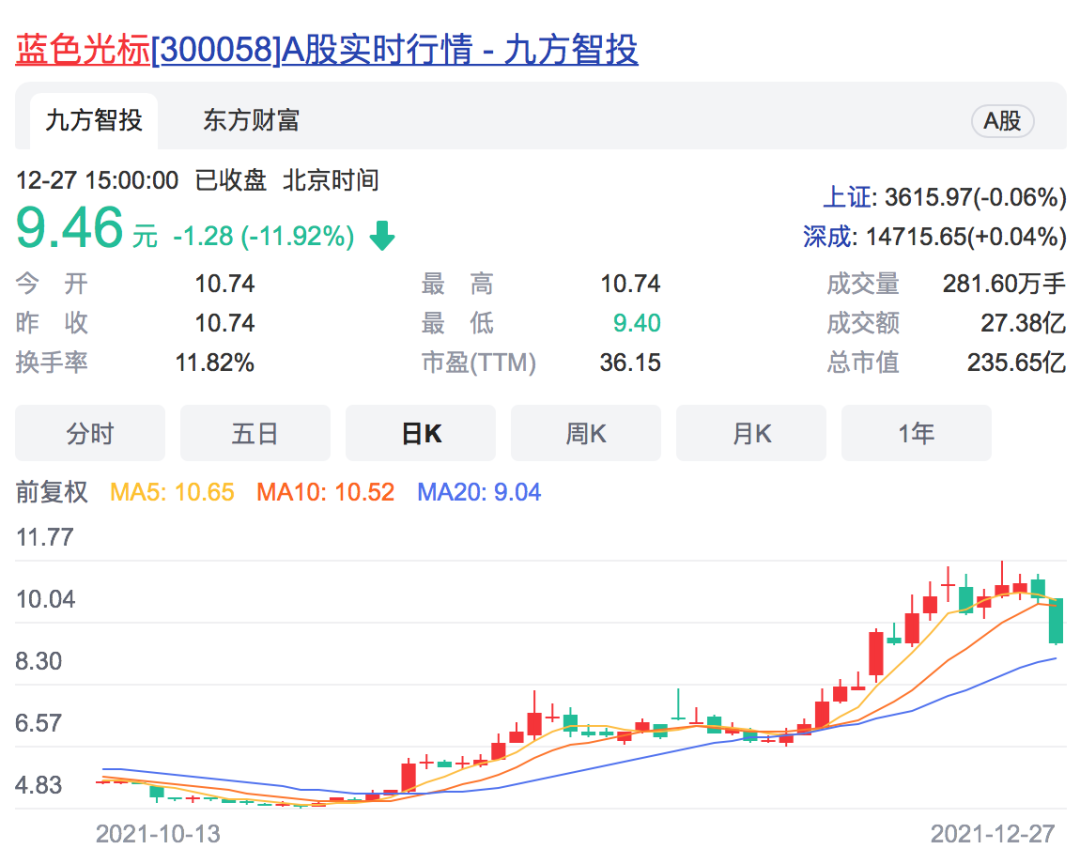Click the green down arrow icon
The width and height of the screenshot is (1080, 849).
tap(382, 237)
